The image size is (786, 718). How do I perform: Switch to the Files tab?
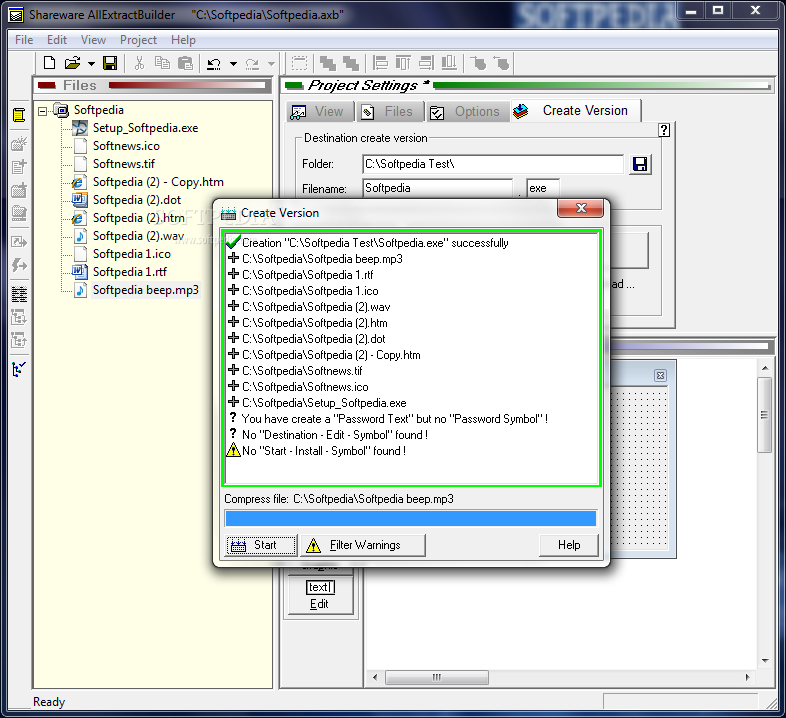(390, 111)
